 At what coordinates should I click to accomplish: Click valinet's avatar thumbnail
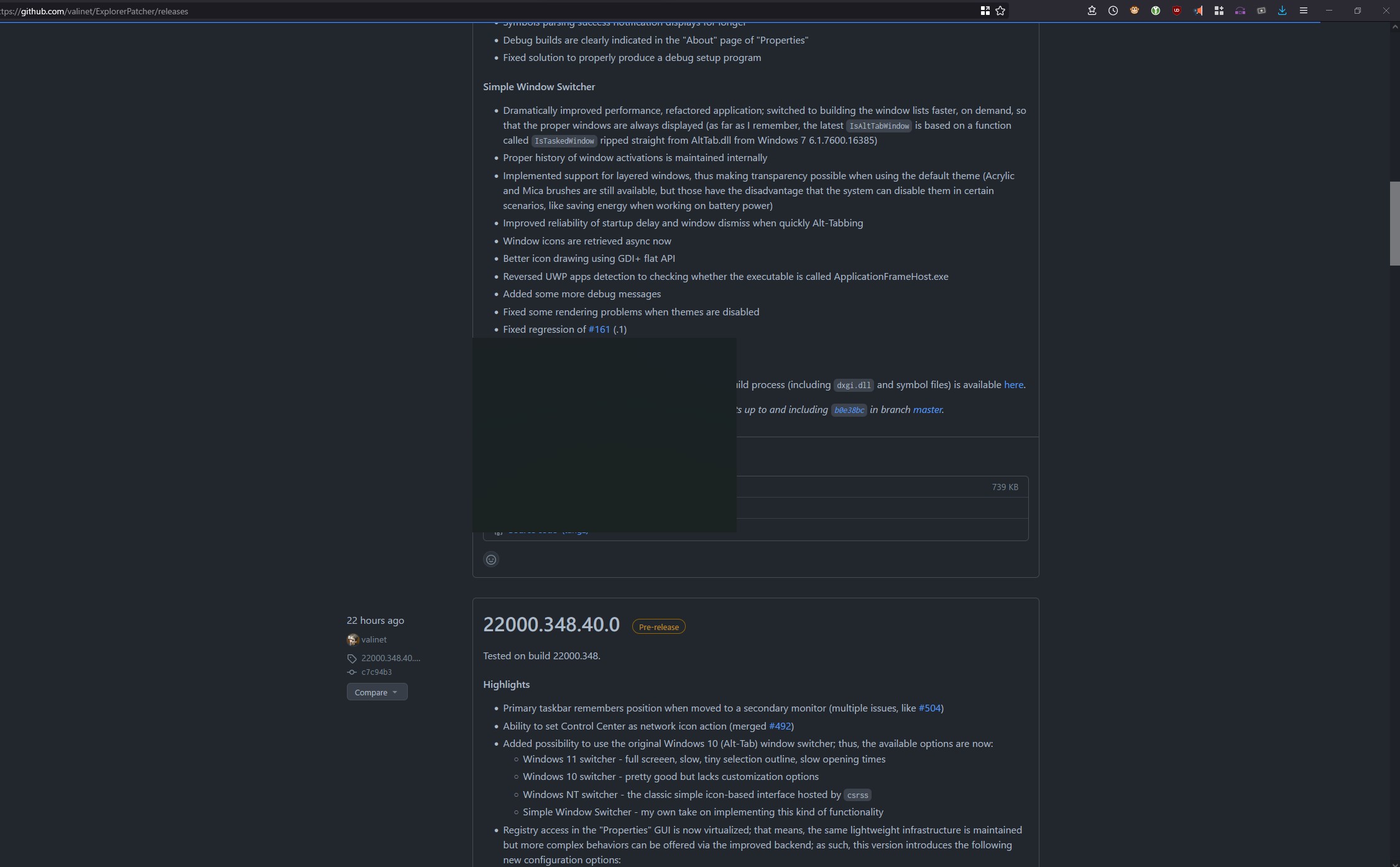point(352,639)
